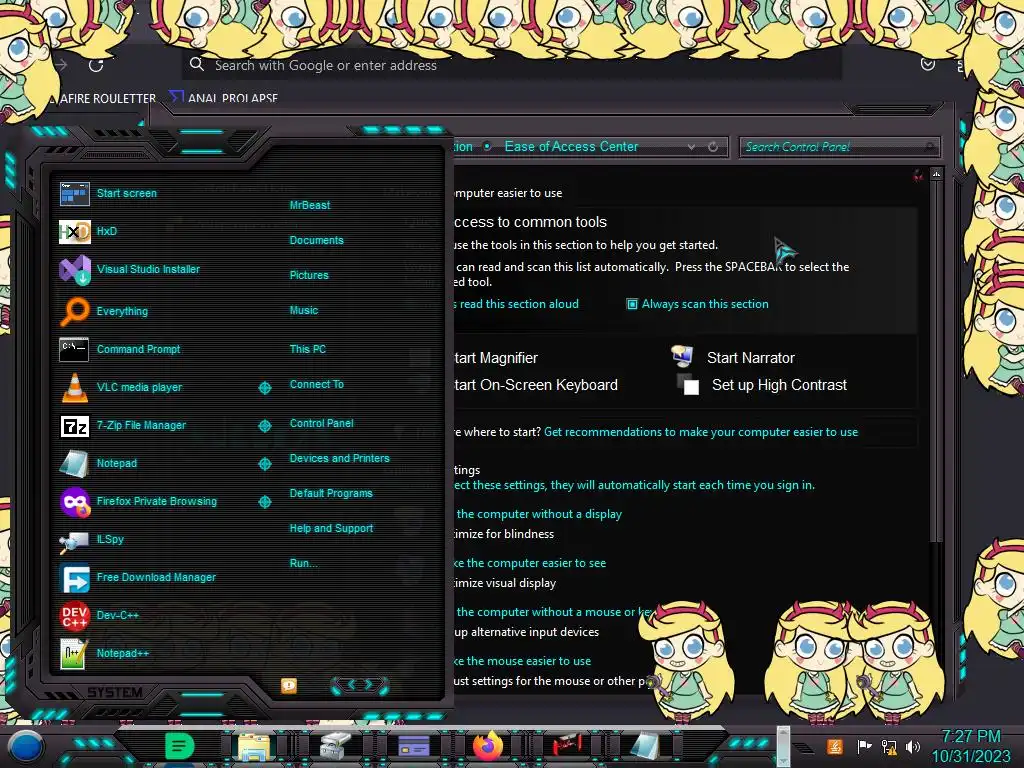Viewport: 1024px width, 768px height.
Task: Open the purple card app on taskbar
Action: [x=413, y=746]
